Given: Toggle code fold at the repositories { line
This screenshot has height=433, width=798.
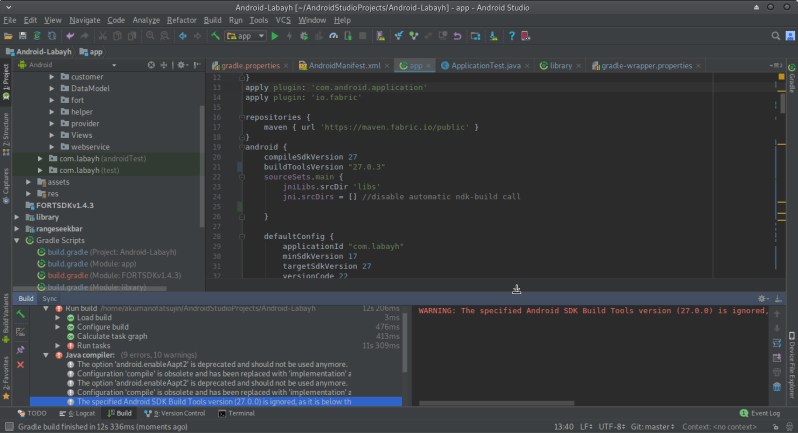Looking at the screenshot, I should point(242,118).
